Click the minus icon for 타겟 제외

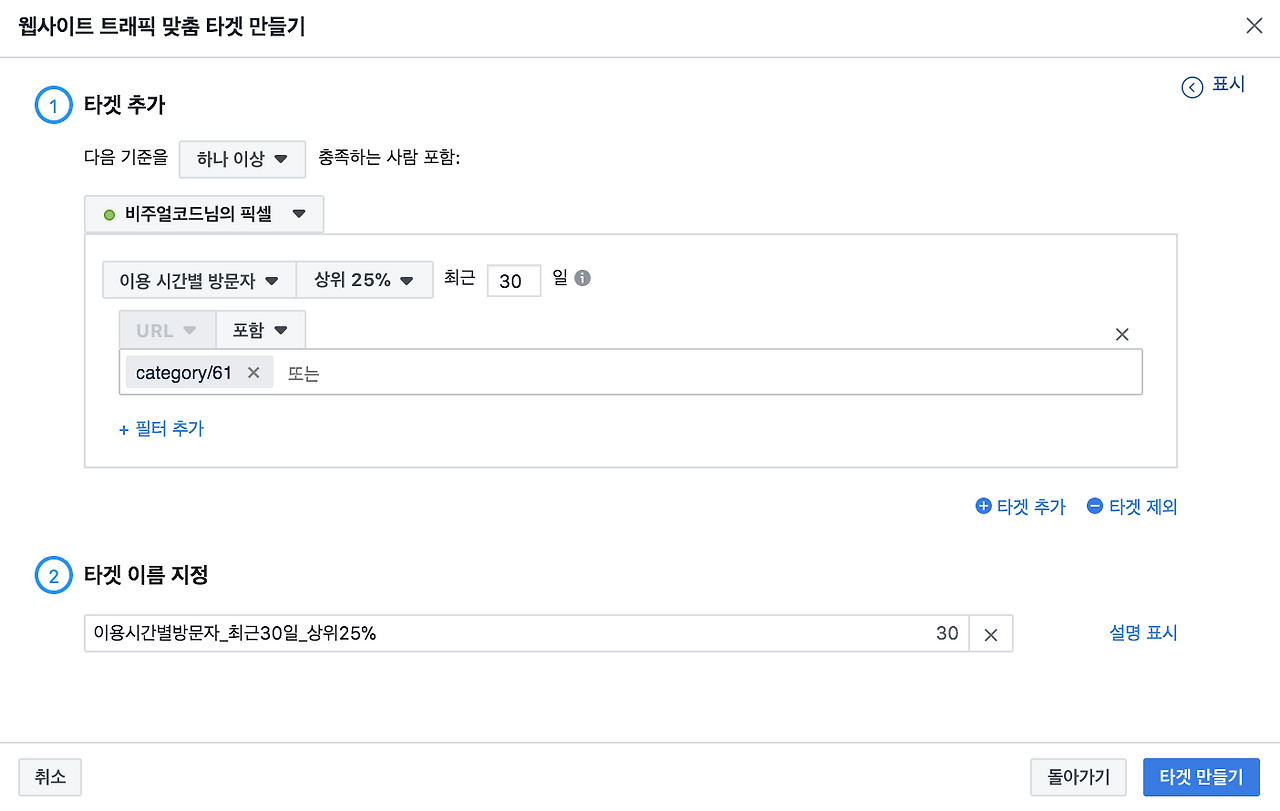(1095, 506)
